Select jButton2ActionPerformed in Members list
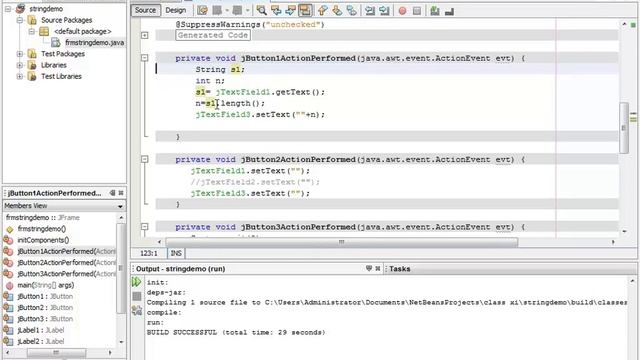Screen dimensions: 640x360 (67, 262)
